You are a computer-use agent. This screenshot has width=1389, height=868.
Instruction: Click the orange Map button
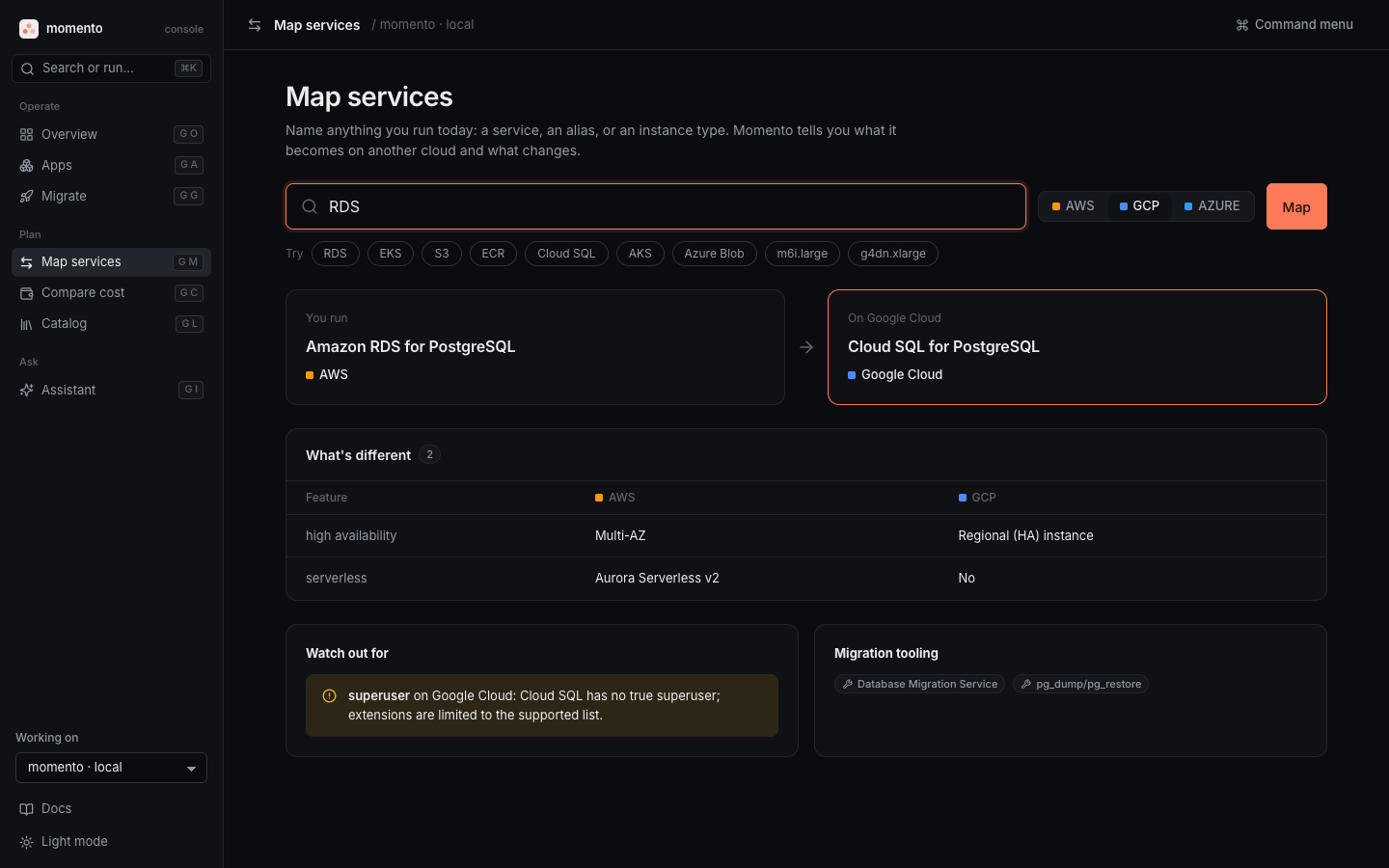(x=1296, y=206)
